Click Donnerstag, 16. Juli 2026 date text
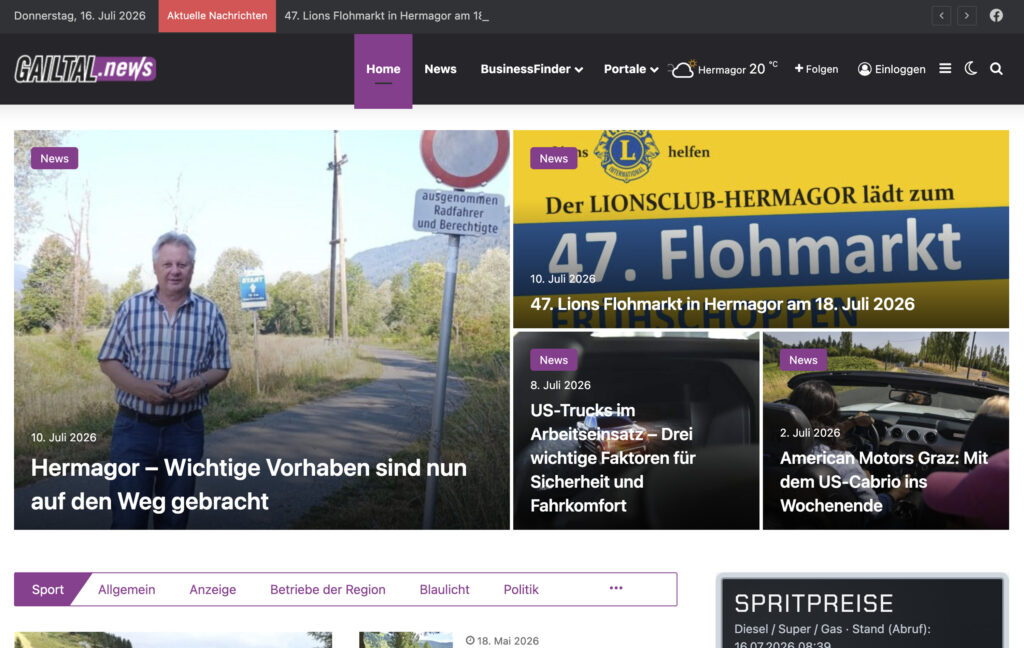The image size is (1024, 648). click(x=80, y=16)
